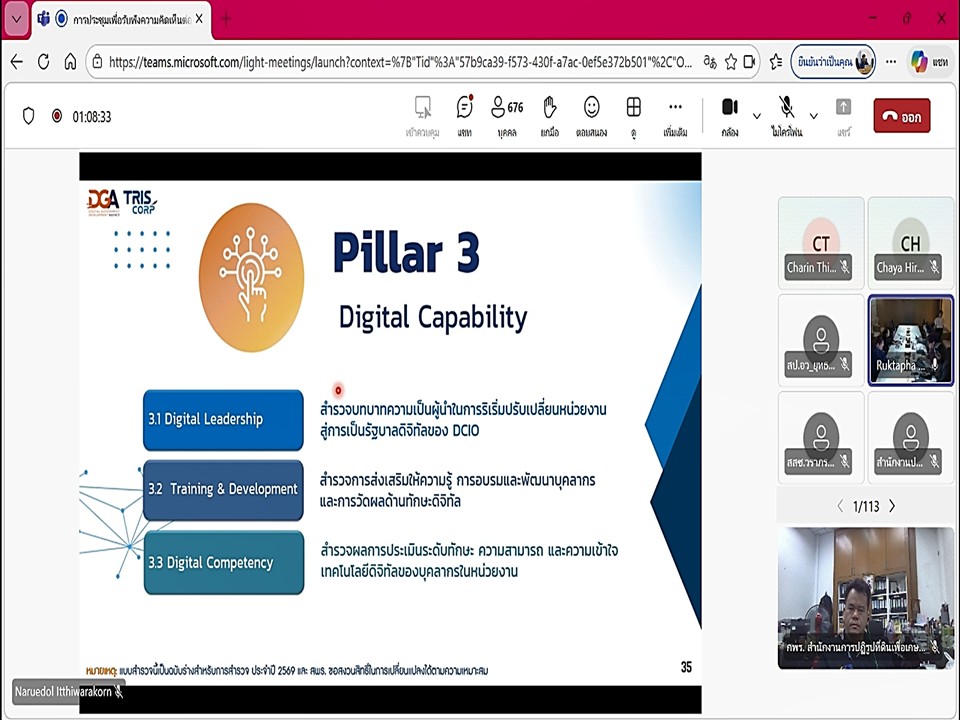Go to next page of participant videos

pyautogui.click(x=892, y=506)
